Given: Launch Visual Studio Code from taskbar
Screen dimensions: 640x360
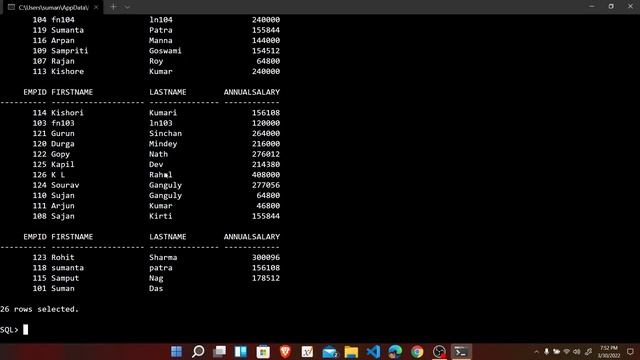Looking at the screenshot, I should click(x=373, y=351).
